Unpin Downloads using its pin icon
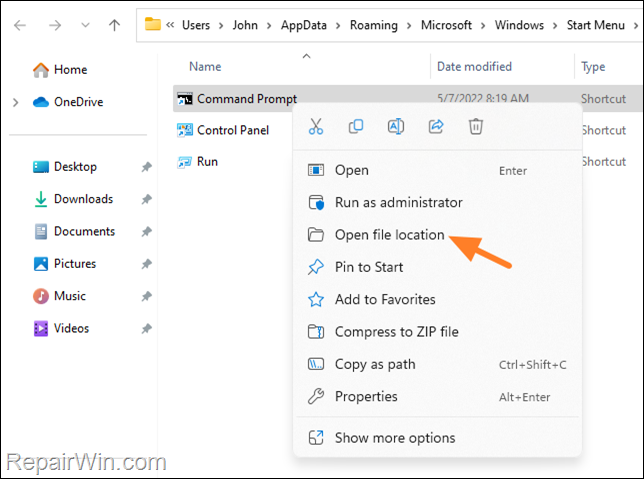The height and width of the screenshot is (479, 644). pos(147,199)
